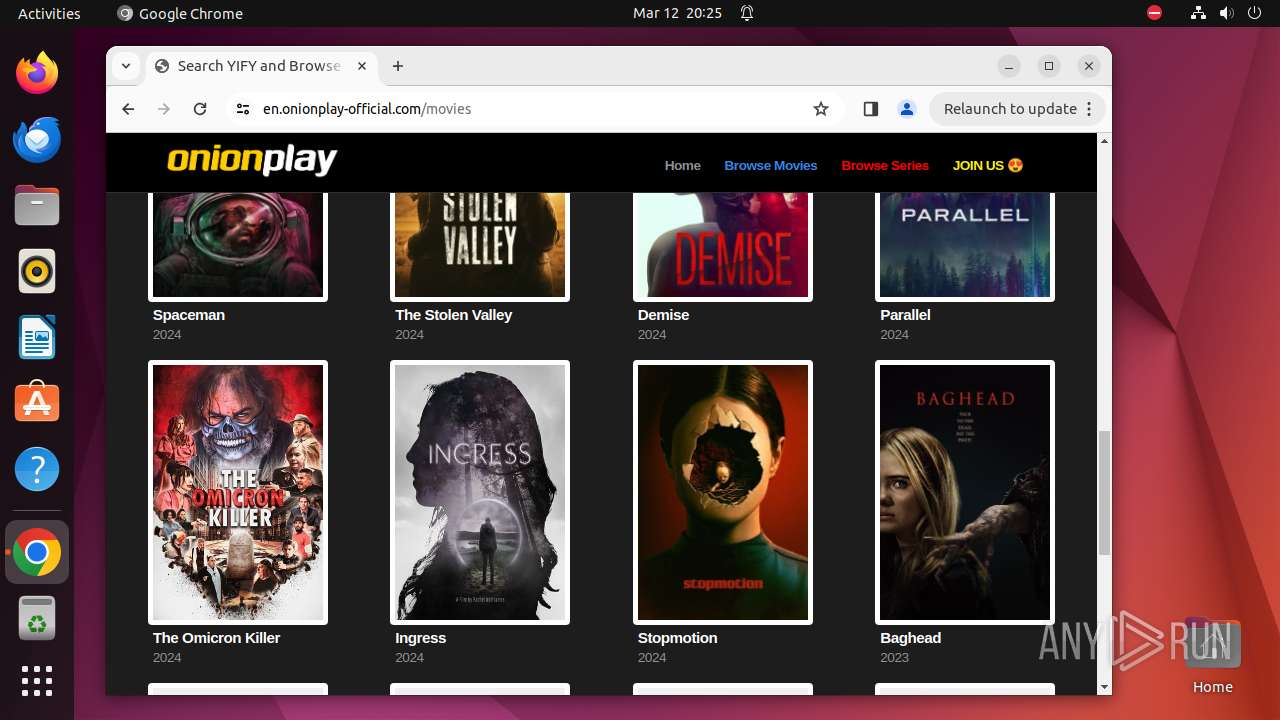Image resolution: width=1280 pixels, height=720 pixels.
Task: Open the Files manager in dock
Action: [37, 205]
